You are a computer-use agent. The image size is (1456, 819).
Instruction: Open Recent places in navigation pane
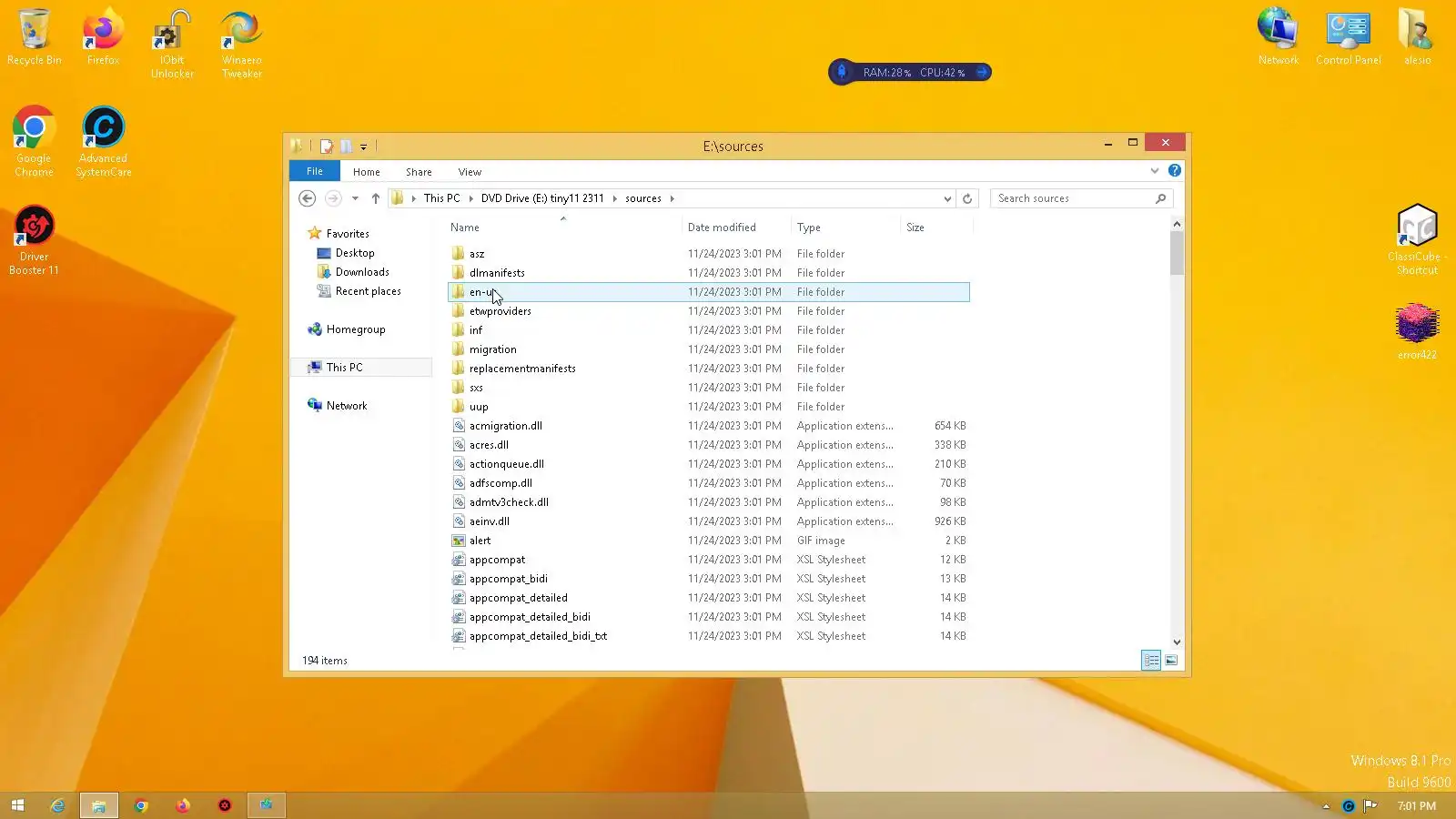coord(368,291)
